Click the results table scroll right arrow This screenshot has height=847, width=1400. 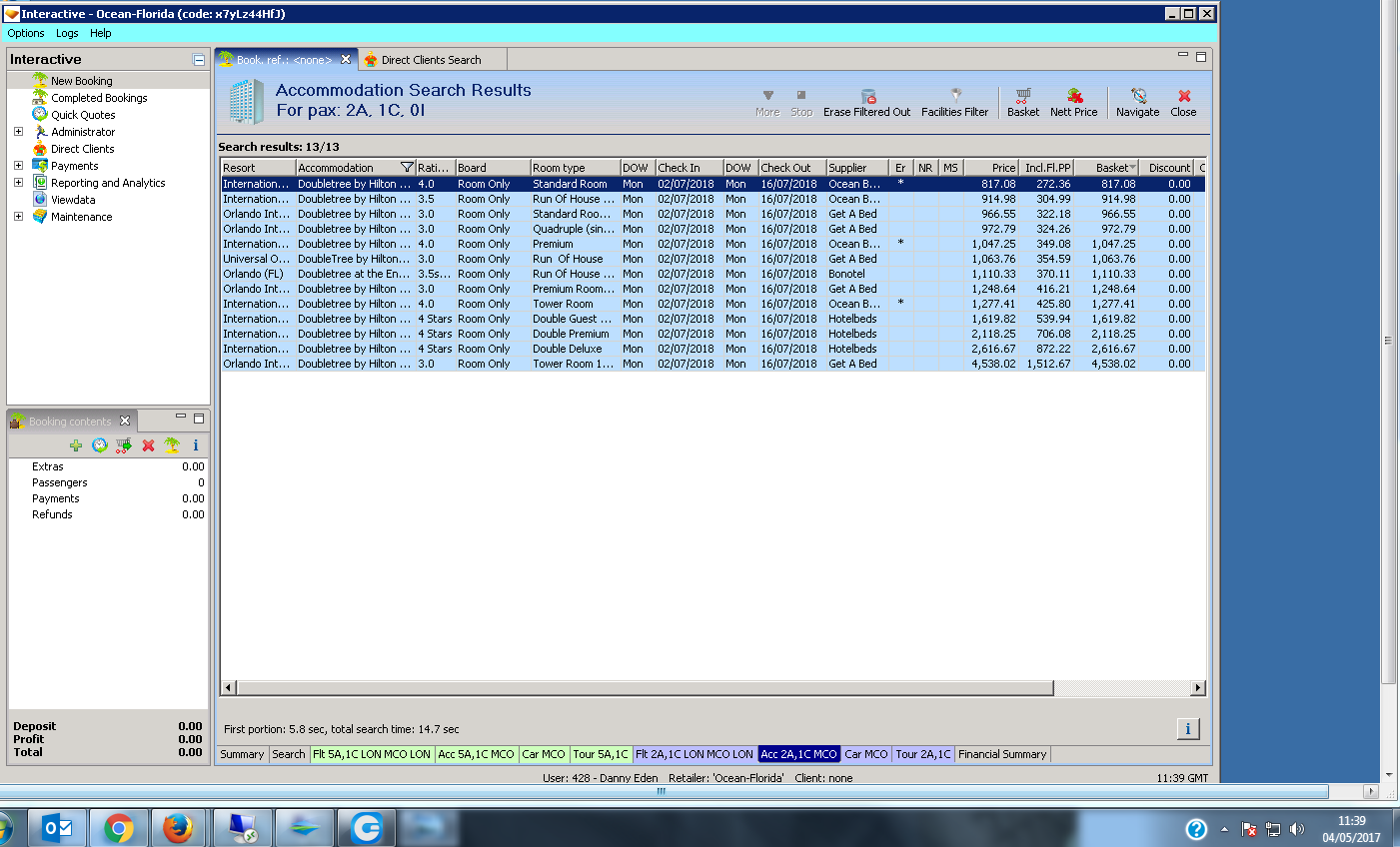[1198, 688]
